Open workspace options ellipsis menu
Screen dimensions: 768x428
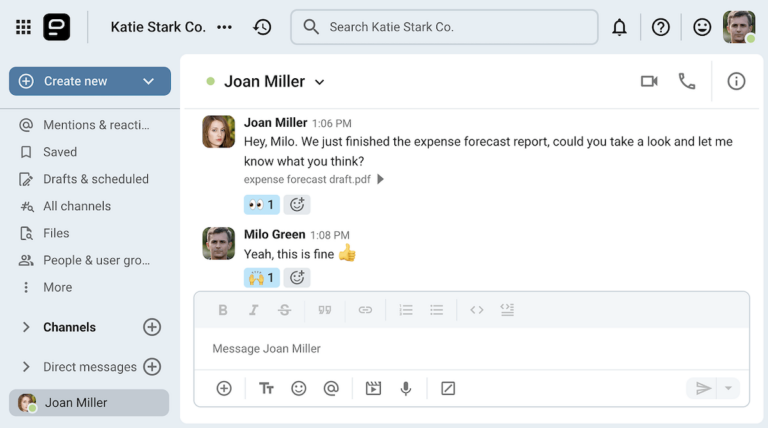point(224,27)
